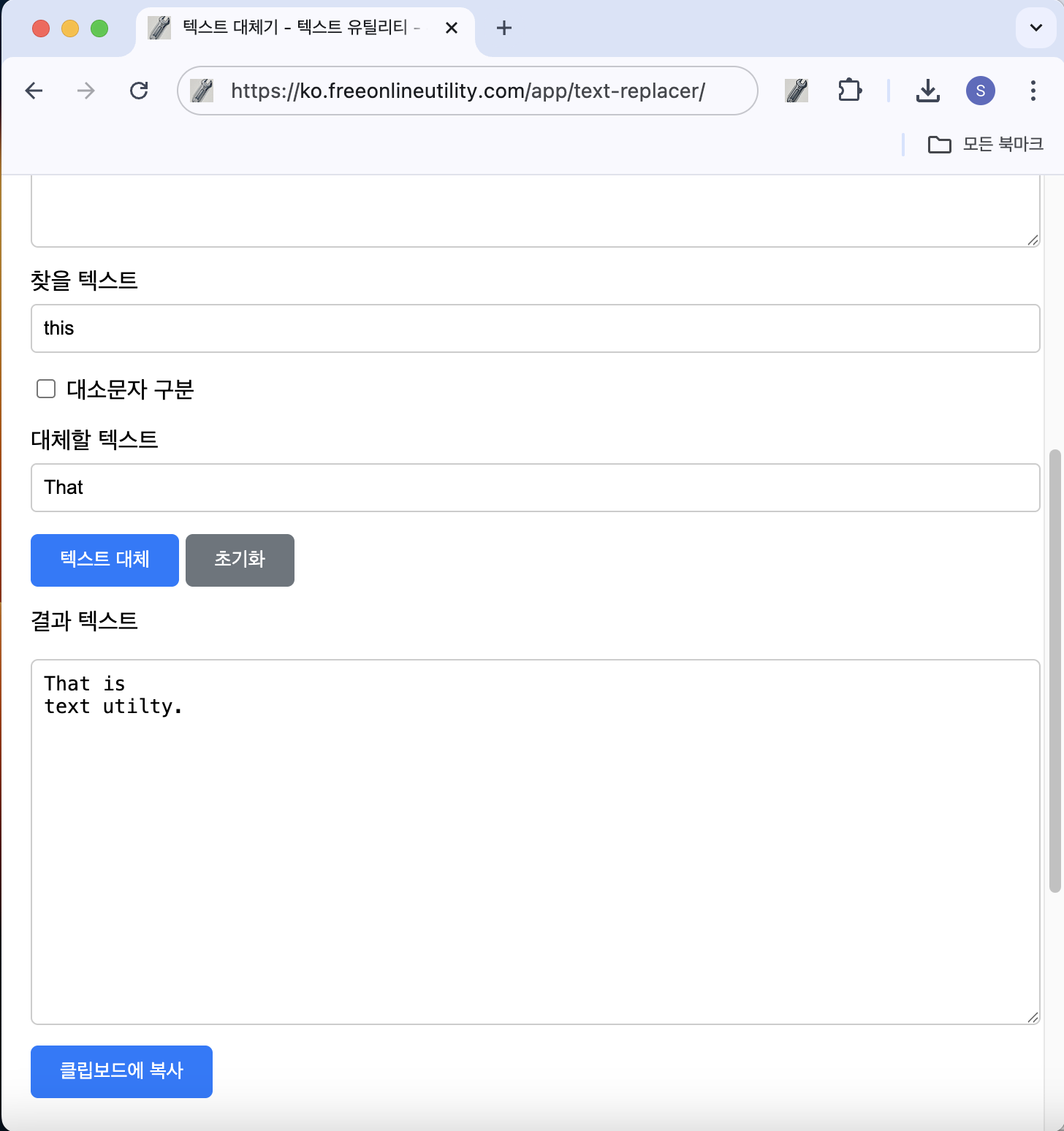Click the page vertical scrollbar
Screen dimensions: 1064x1131
click(x=1054, y=671)
